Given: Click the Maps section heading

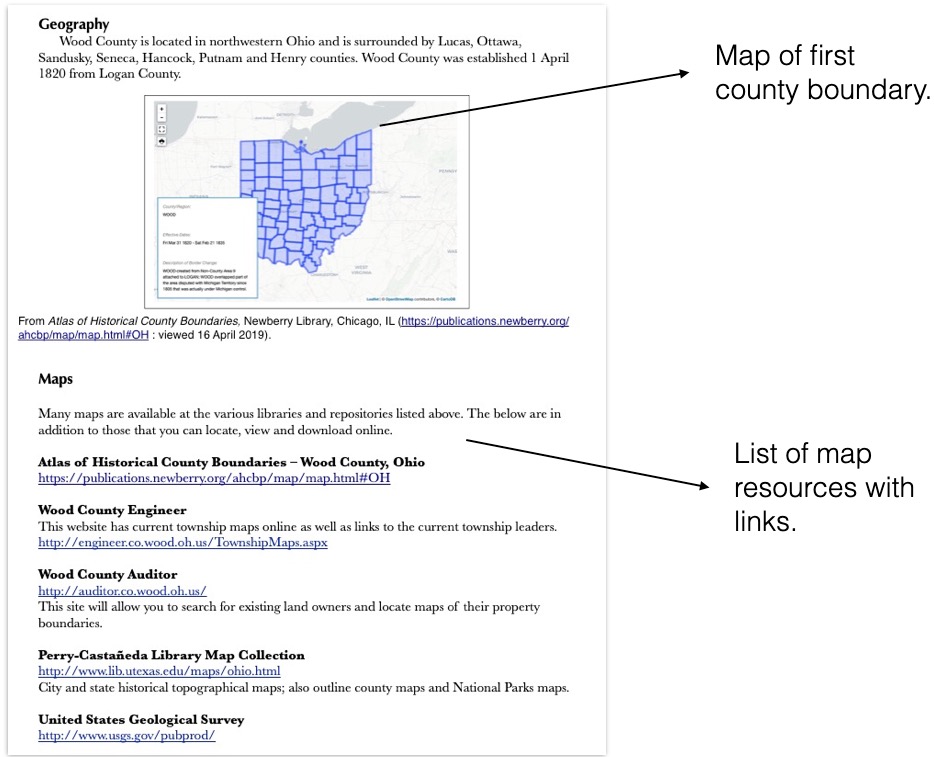Looking at the screenshot, I should coord(55,380).
